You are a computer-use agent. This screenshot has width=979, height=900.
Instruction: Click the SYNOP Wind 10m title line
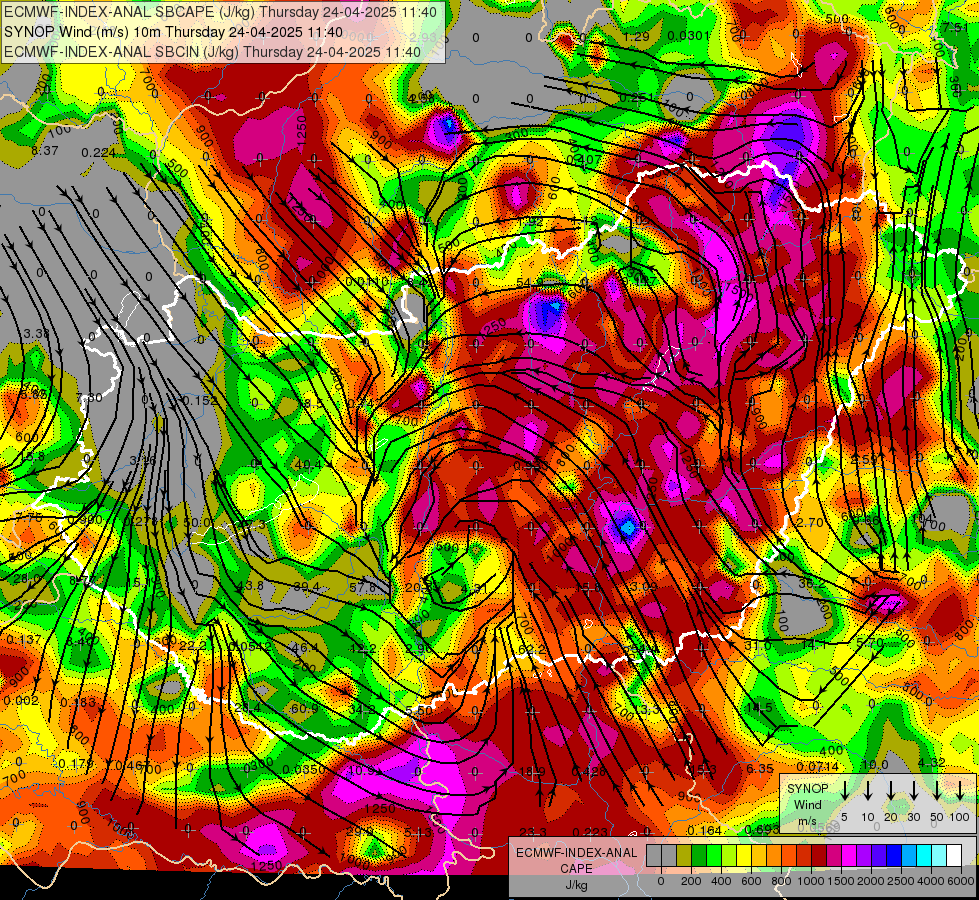(173, 32)
